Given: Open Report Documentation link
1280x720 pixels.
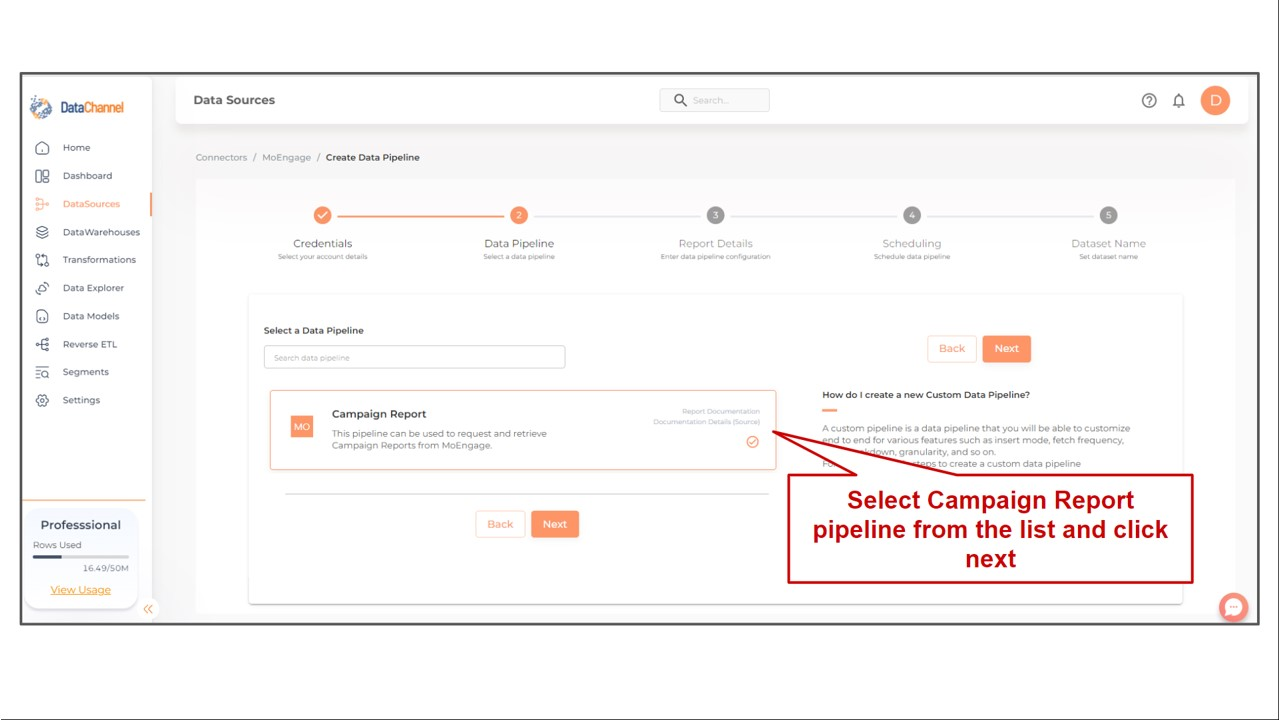Looking at the screenshot, I should [x=720, y=411].
